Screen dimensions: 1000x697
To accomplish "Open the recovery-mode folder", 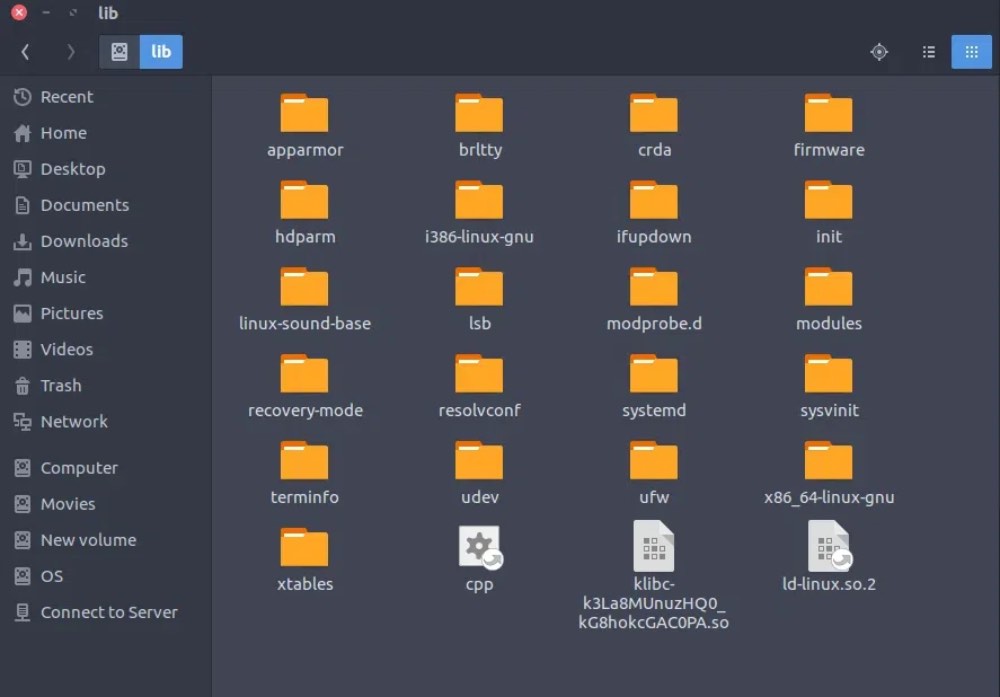I will (x=304, y=373).
